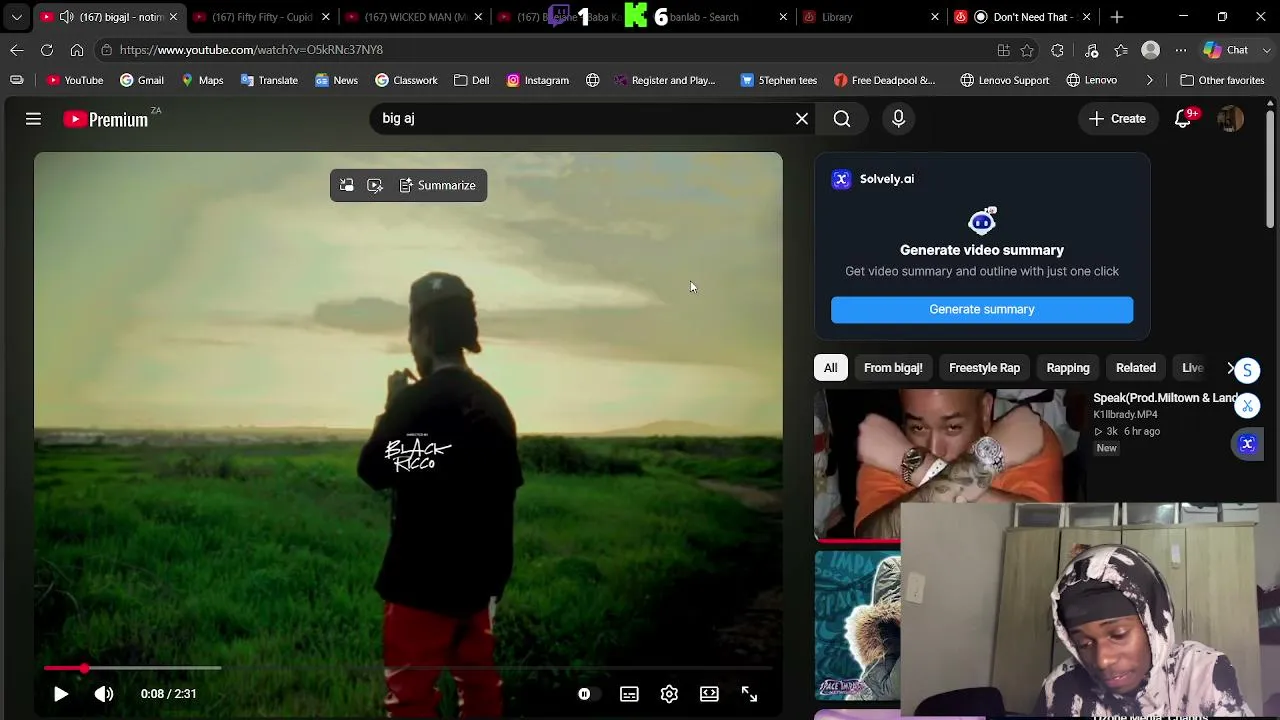This screenshot has height=720, width=1280.
Task: Go back in browser history
Action: [x=17, y=50]
